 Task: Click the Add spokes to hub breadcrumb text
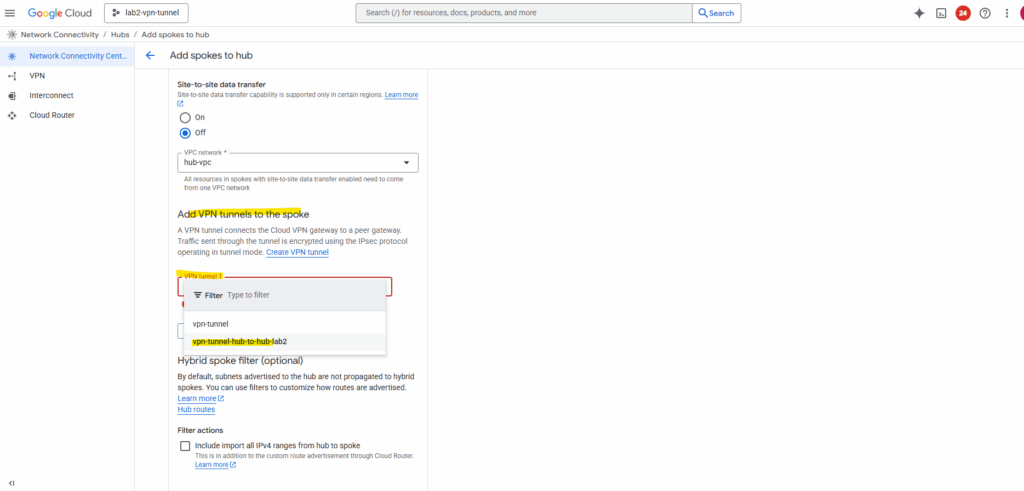pyautogui.click(x=175, y=35)
